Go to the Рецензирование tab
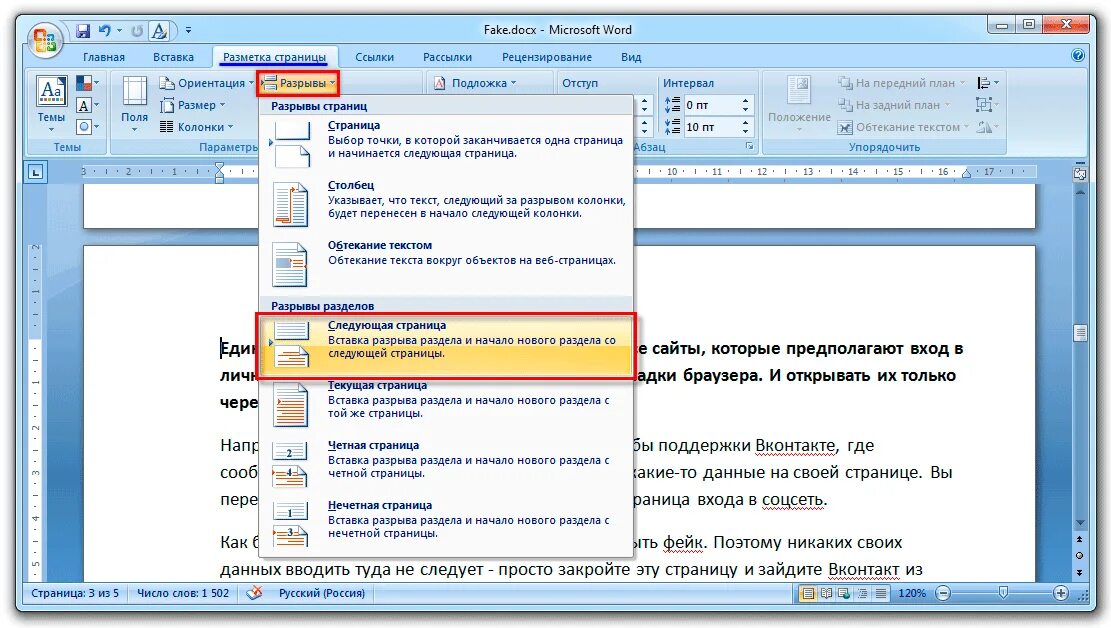Screen dimensions: 1111x628 [x=546, y=57]
